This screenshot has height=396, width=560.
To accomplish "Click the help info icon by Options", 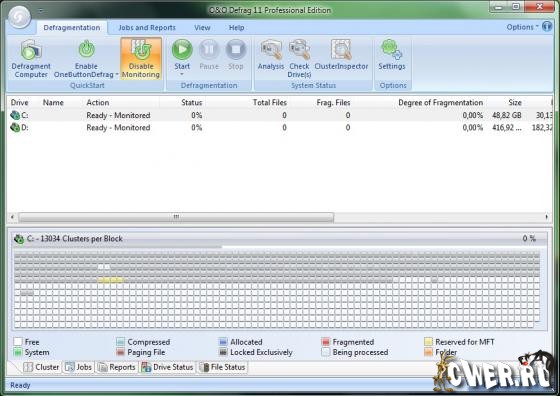I will [x=547, y=26].
